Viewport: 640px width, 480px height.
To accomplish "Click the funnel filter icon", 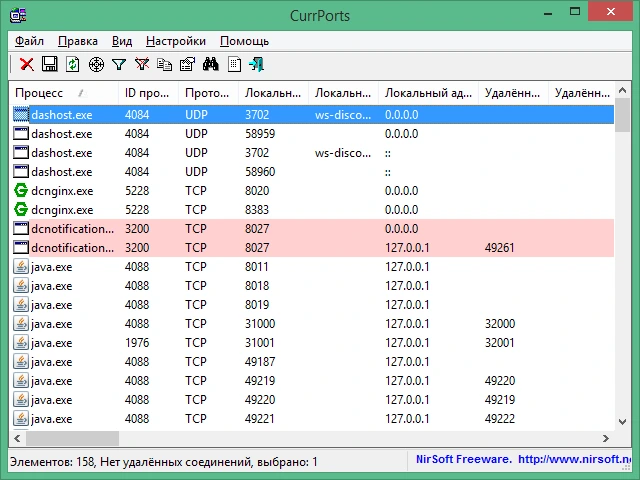I will (119, 64).
